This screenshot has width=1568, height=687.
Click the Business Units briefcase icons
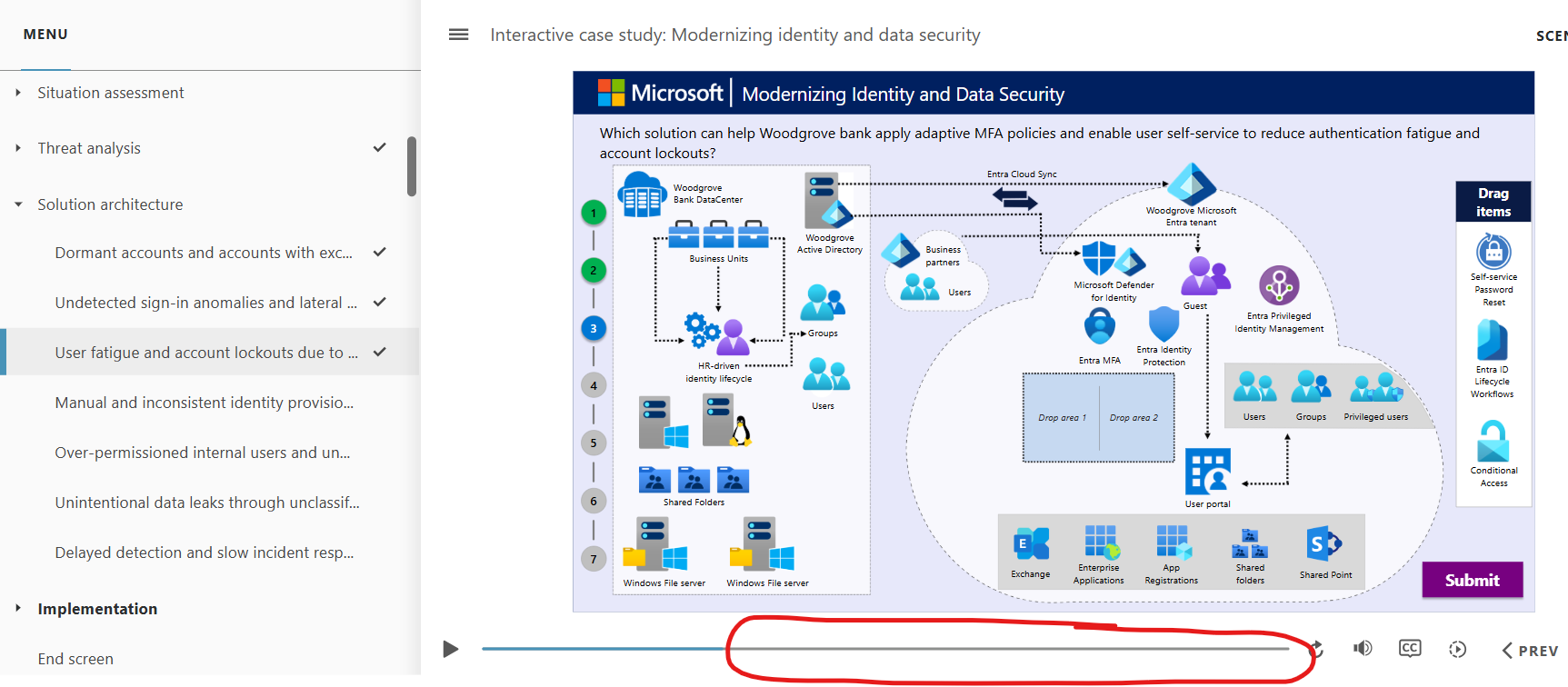click(718, 234)
